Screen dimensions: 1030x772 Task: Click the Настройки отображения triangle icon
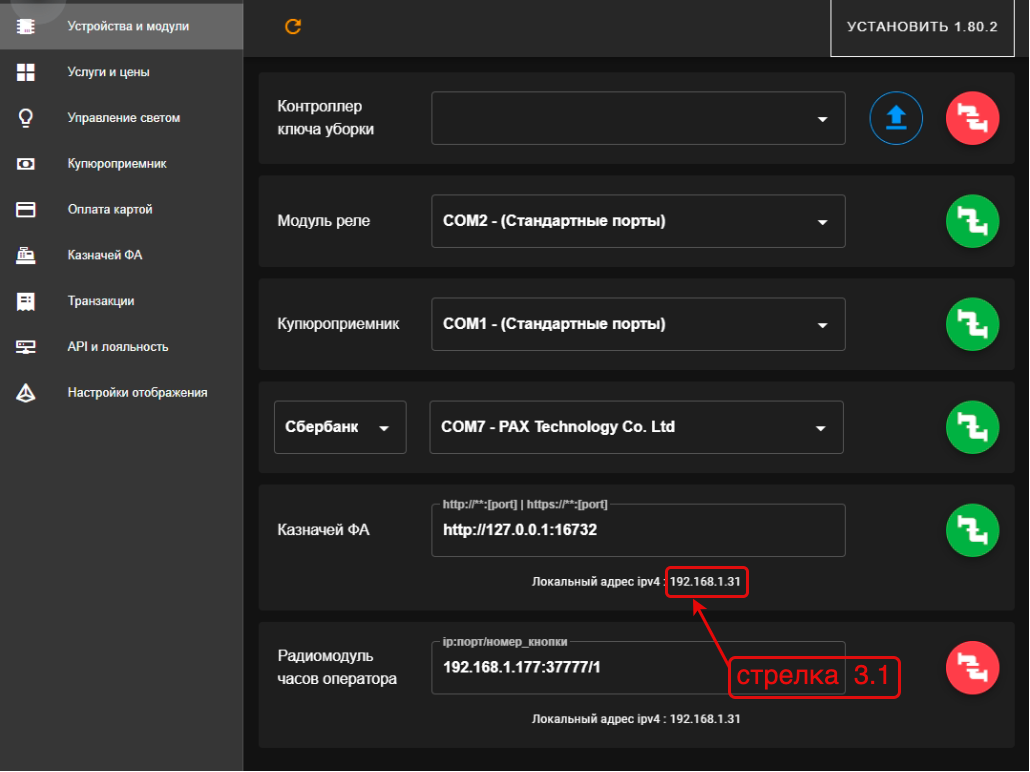point(26,393)
